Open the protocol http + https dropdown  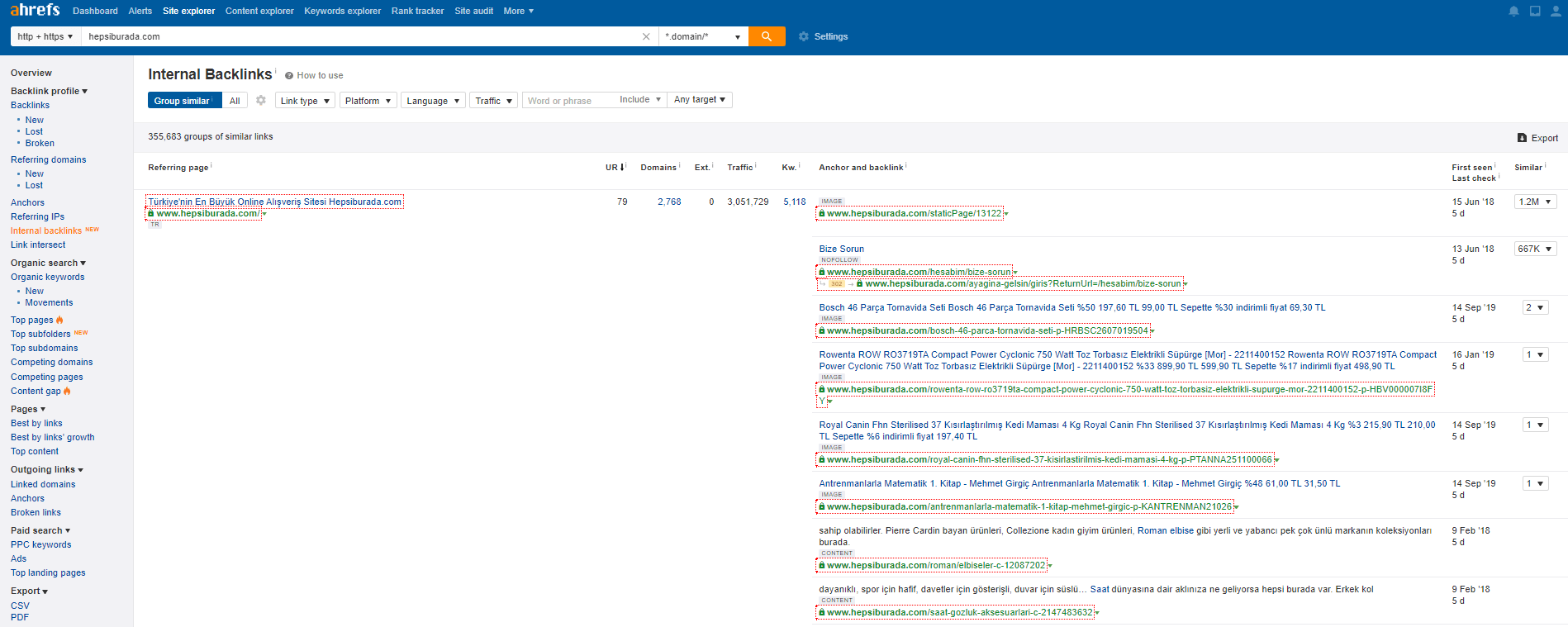coord(45,36)
